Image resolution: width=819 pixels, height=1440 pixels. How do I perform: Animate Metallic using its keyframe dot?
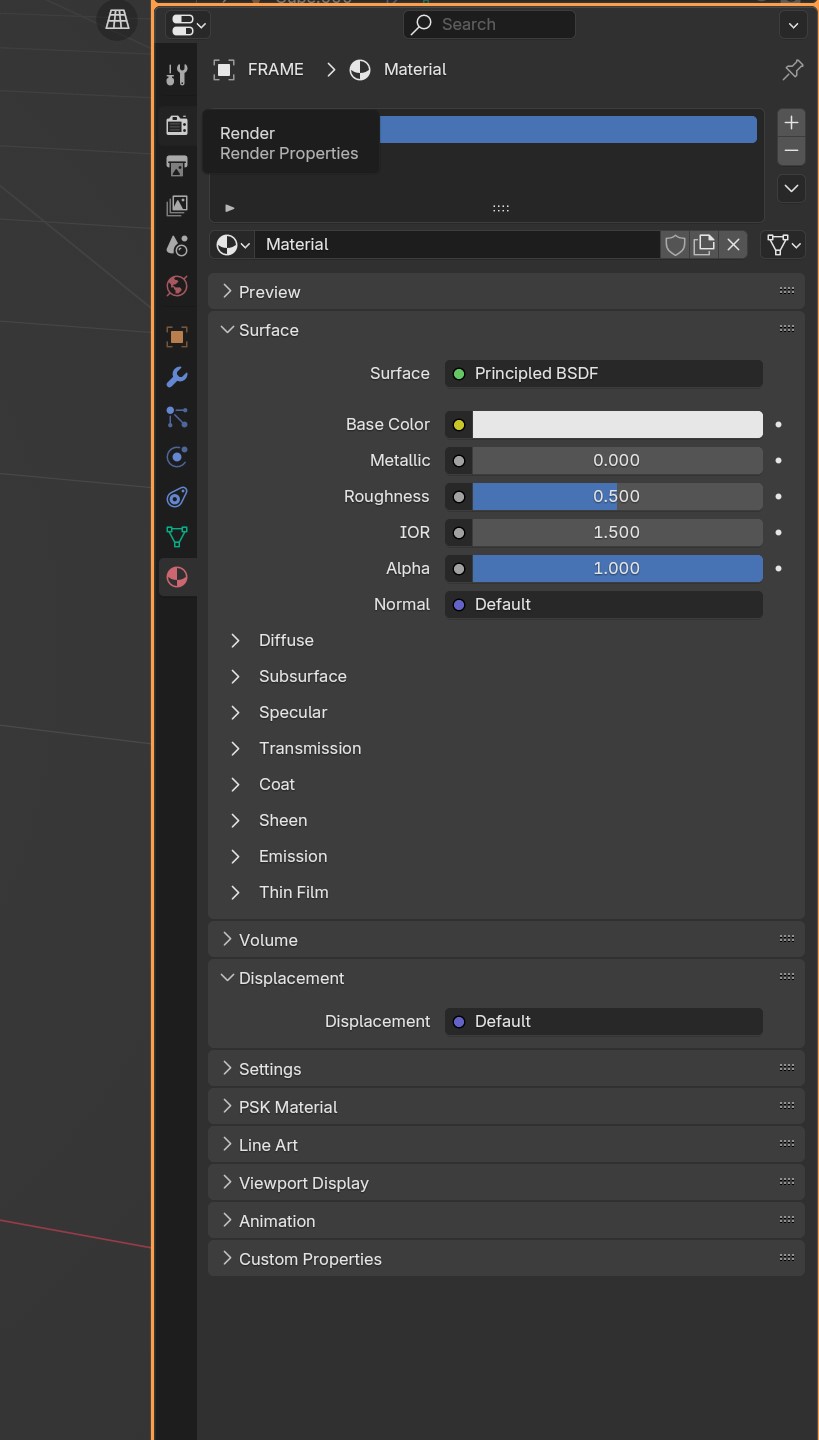tap(778, 460)
